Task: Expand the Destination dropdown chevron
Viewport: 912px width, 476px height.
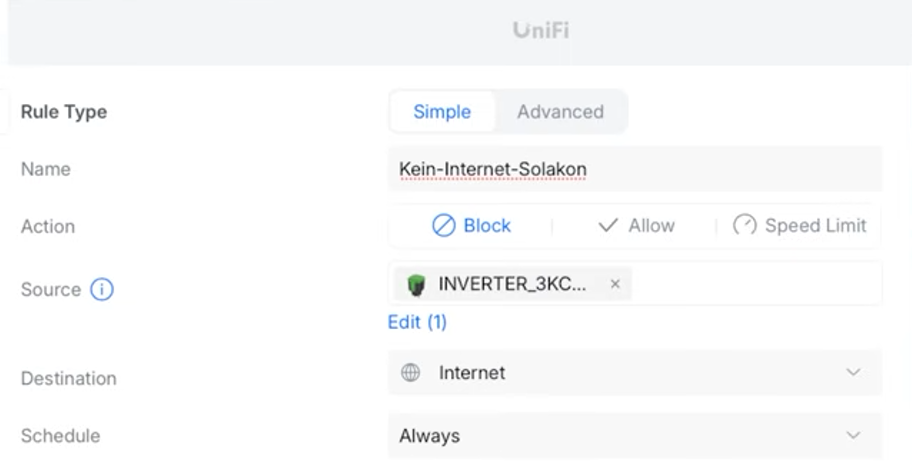Action: coord(853,373)
